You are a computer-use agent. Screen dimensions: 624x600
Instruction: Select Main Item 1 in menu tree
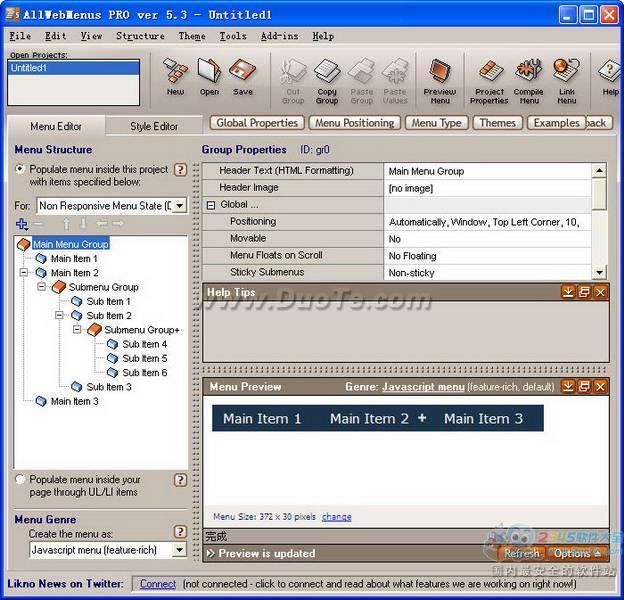74,258
